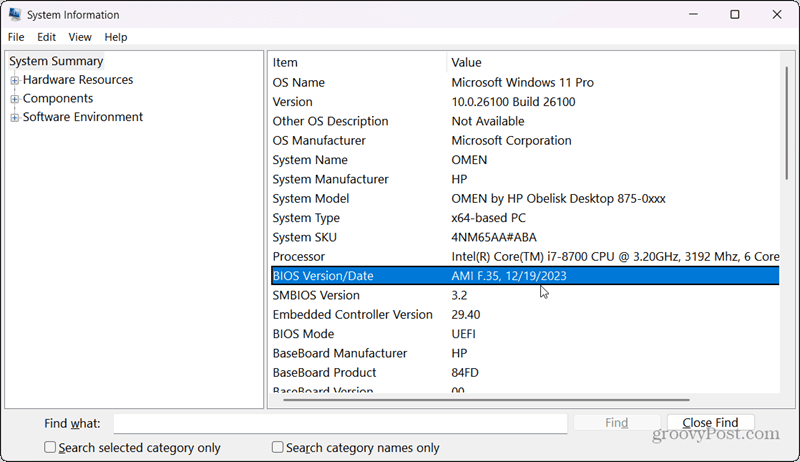
Task: Select the System Model row
Action: tap(525, 198)
